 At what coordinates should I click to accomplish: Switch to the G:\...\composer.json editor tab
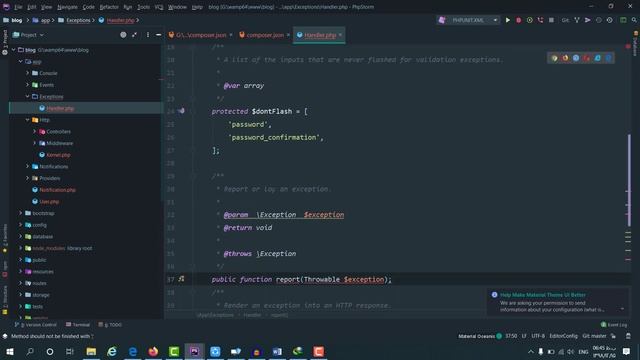(x=201, y=35)
